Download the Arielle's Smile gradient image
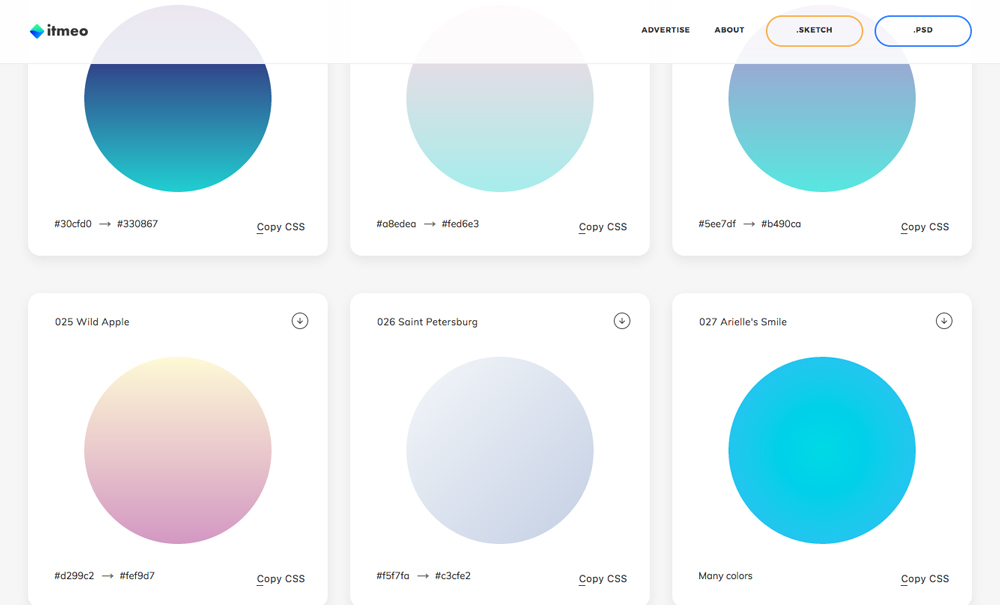The height and width of the screenshot is (605, 1000). pos(944,321)
